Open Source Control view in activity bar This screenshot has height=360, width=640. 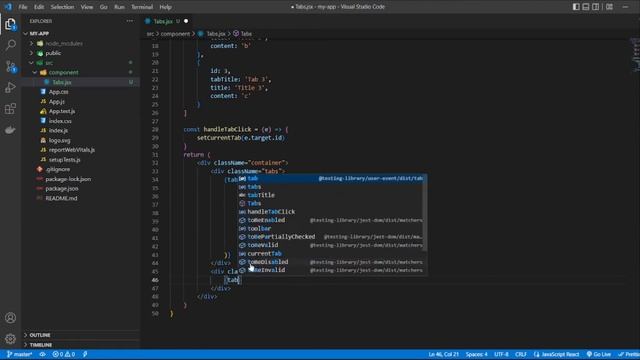point(11,67)
